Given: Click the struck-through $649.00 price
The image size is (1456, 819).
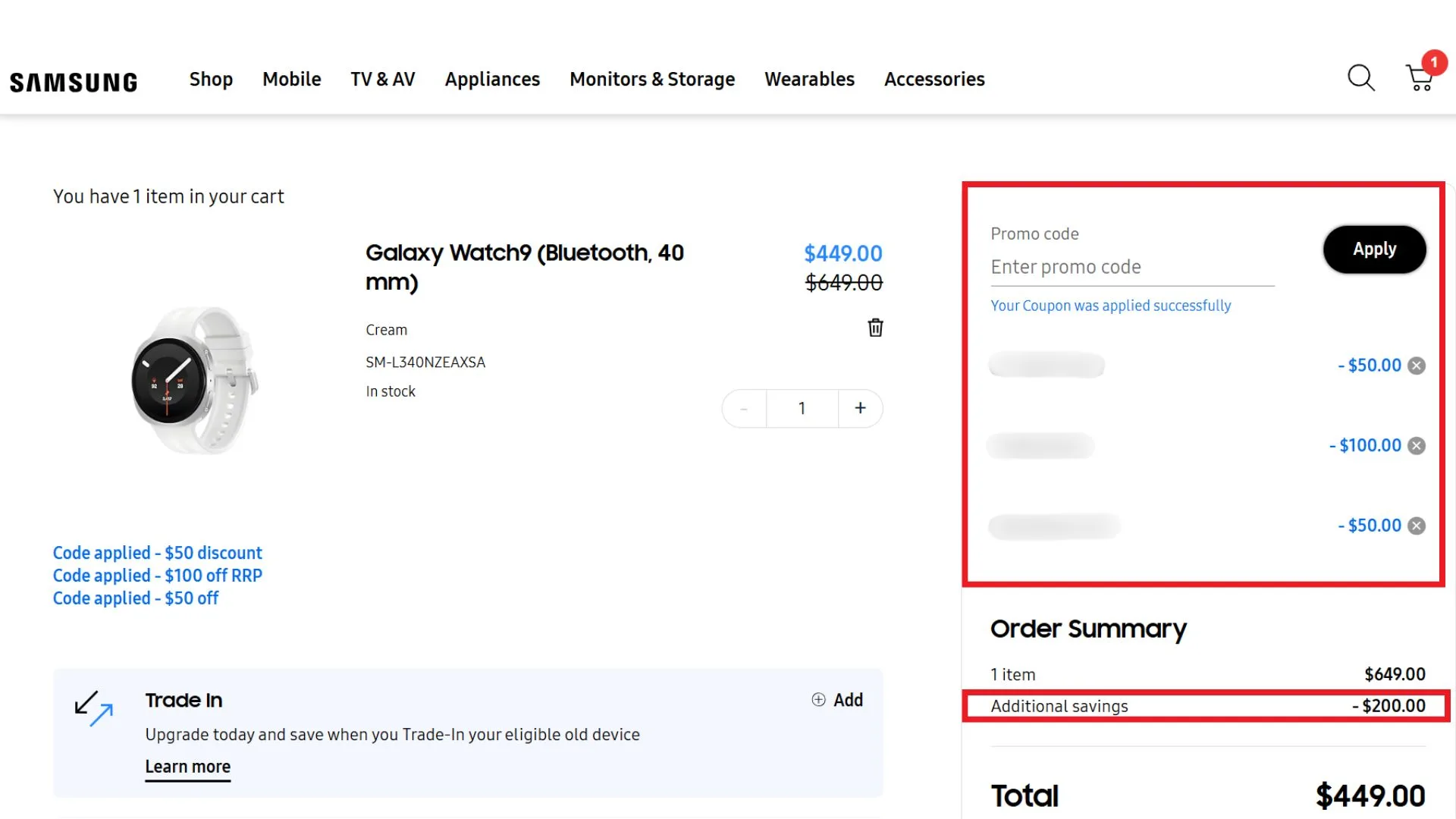Looking at the screenshot, I should [x=843, y=283].
